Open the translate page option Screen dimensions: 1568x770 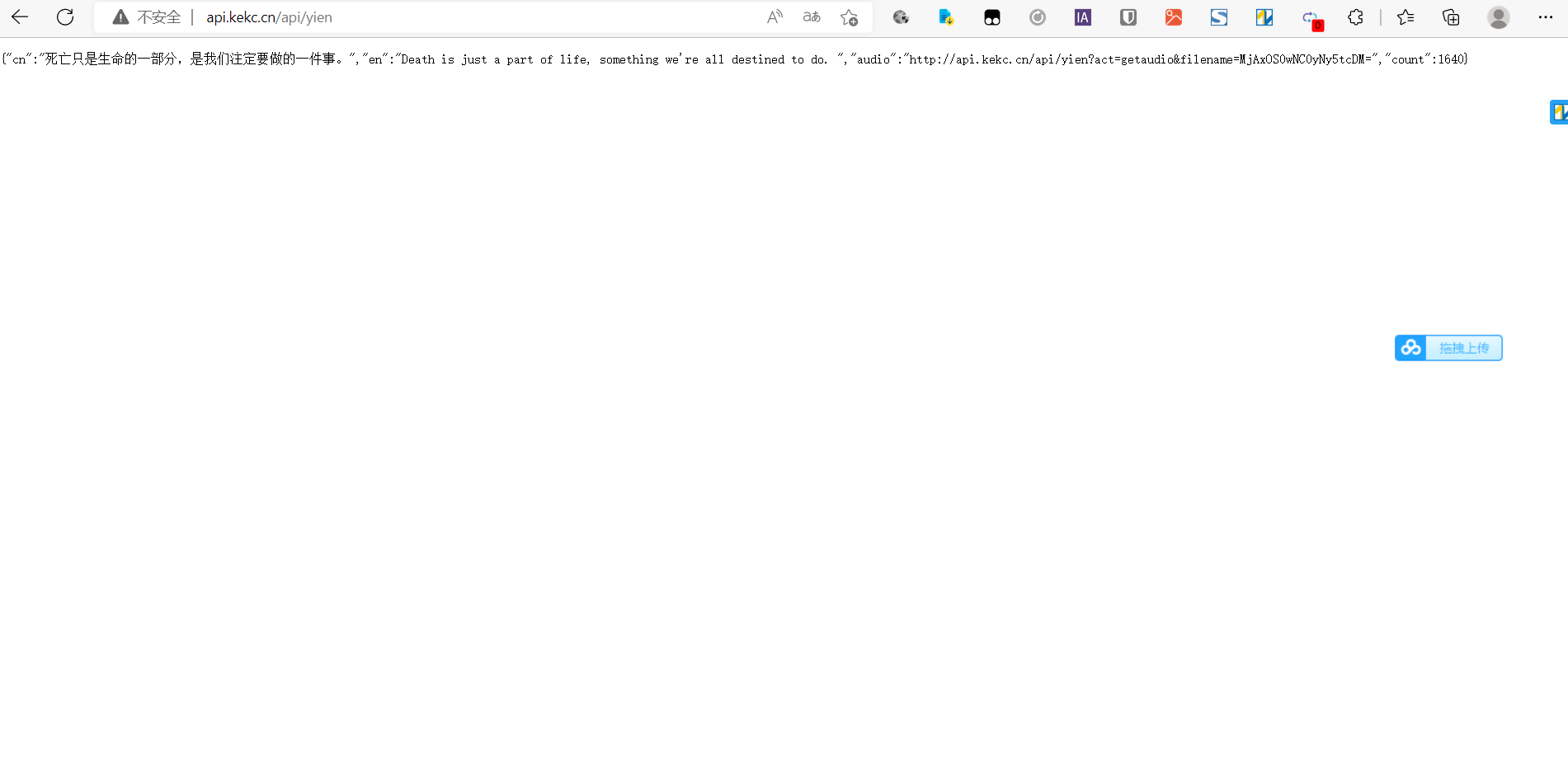pos(812,17)
